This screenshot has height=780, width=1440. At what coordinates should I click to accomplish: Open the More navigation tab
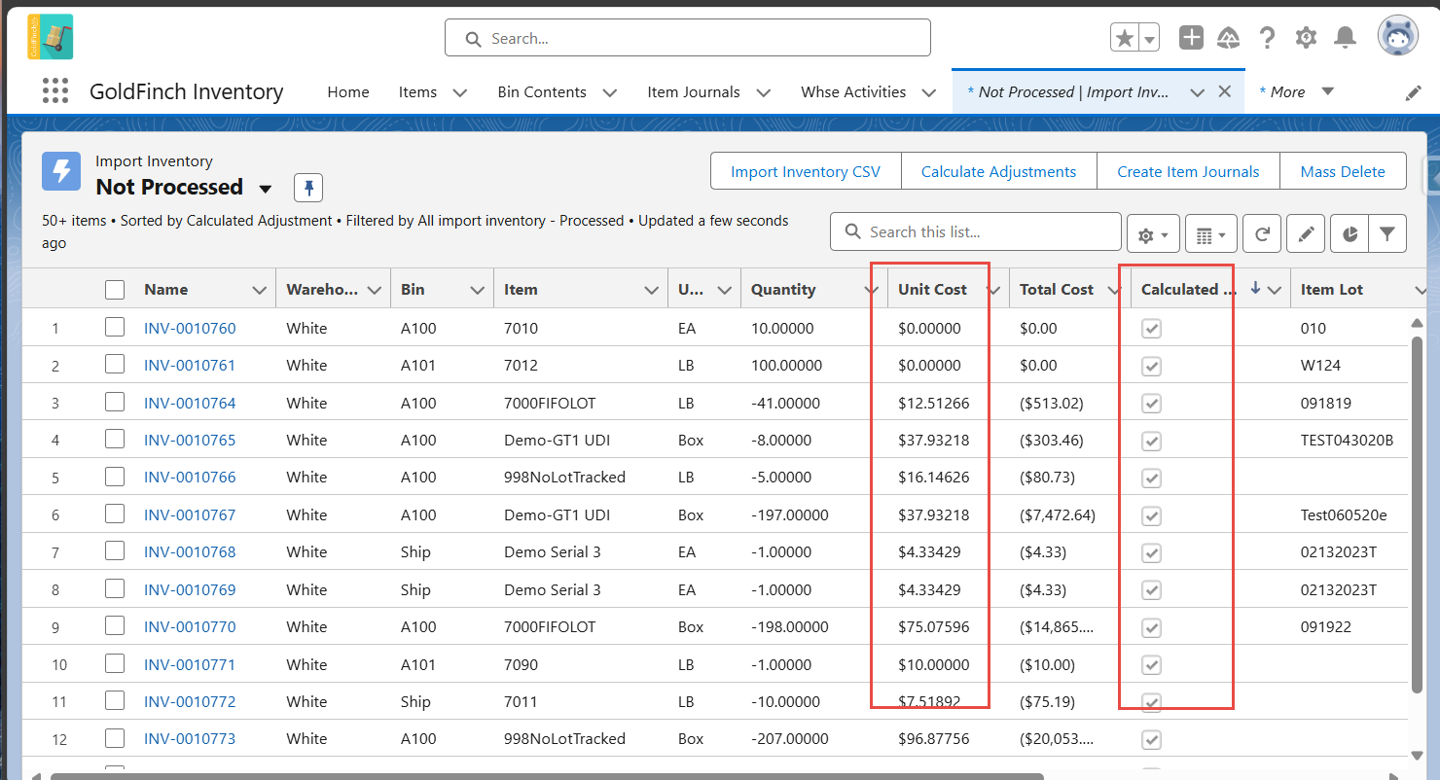pos(1297,92)
